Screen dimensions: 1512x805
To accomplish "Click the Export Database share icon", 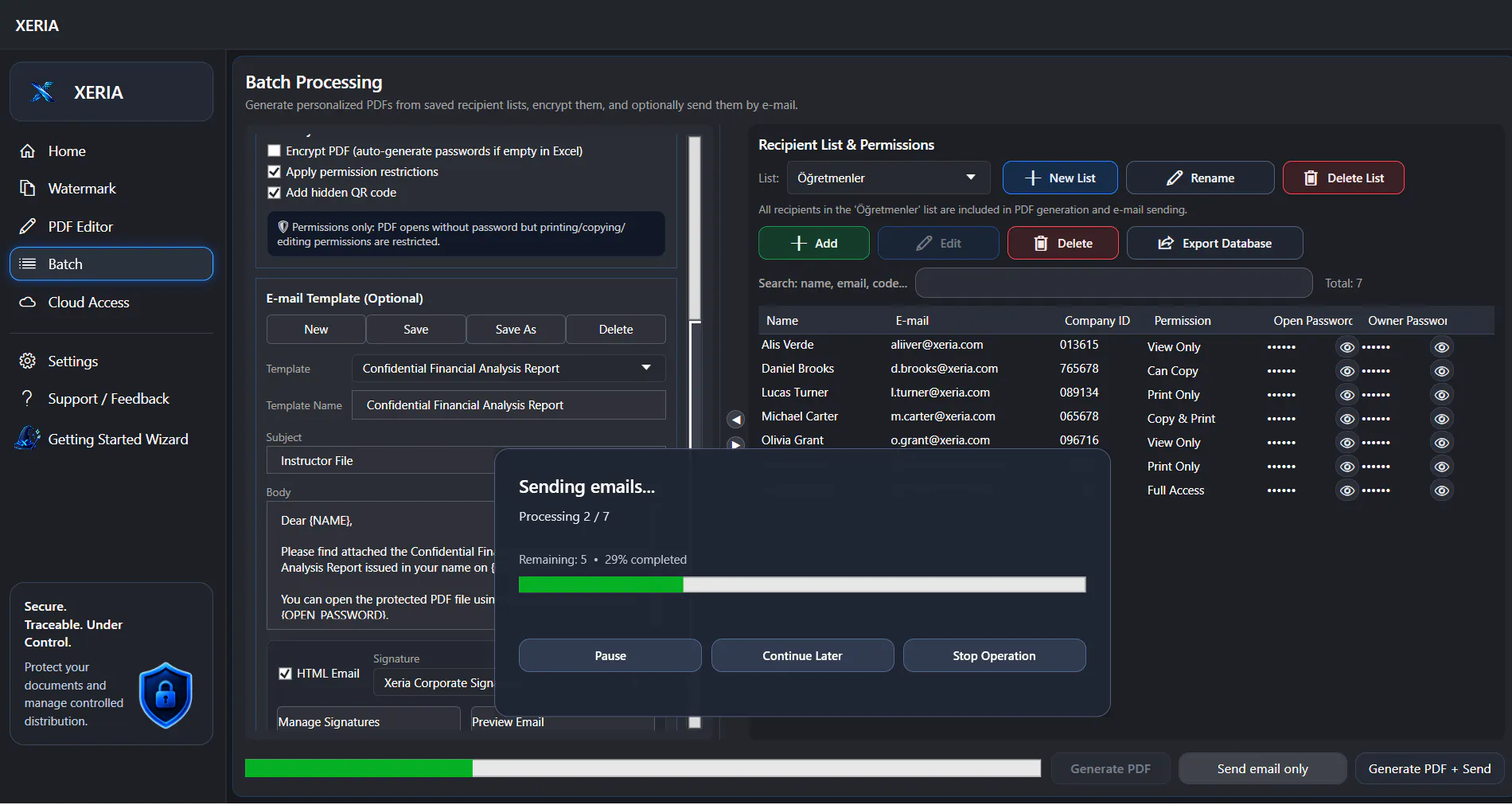I will (1166, 244).
